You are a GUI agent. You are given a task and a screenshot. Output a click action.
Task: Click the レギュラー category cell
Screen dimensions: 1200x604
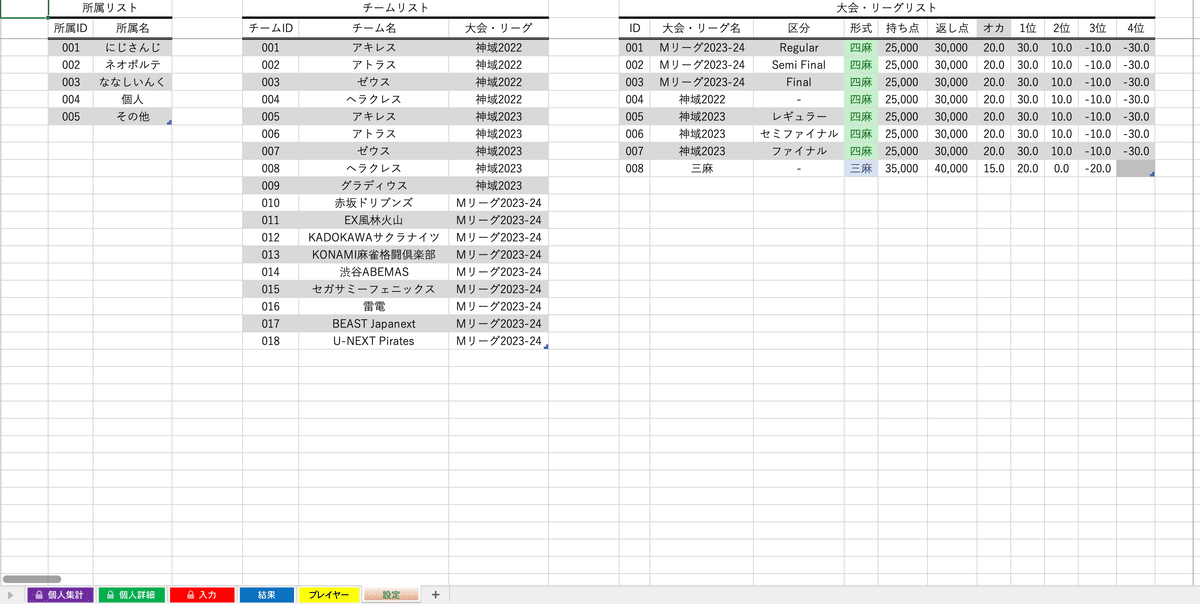(799, 116)
